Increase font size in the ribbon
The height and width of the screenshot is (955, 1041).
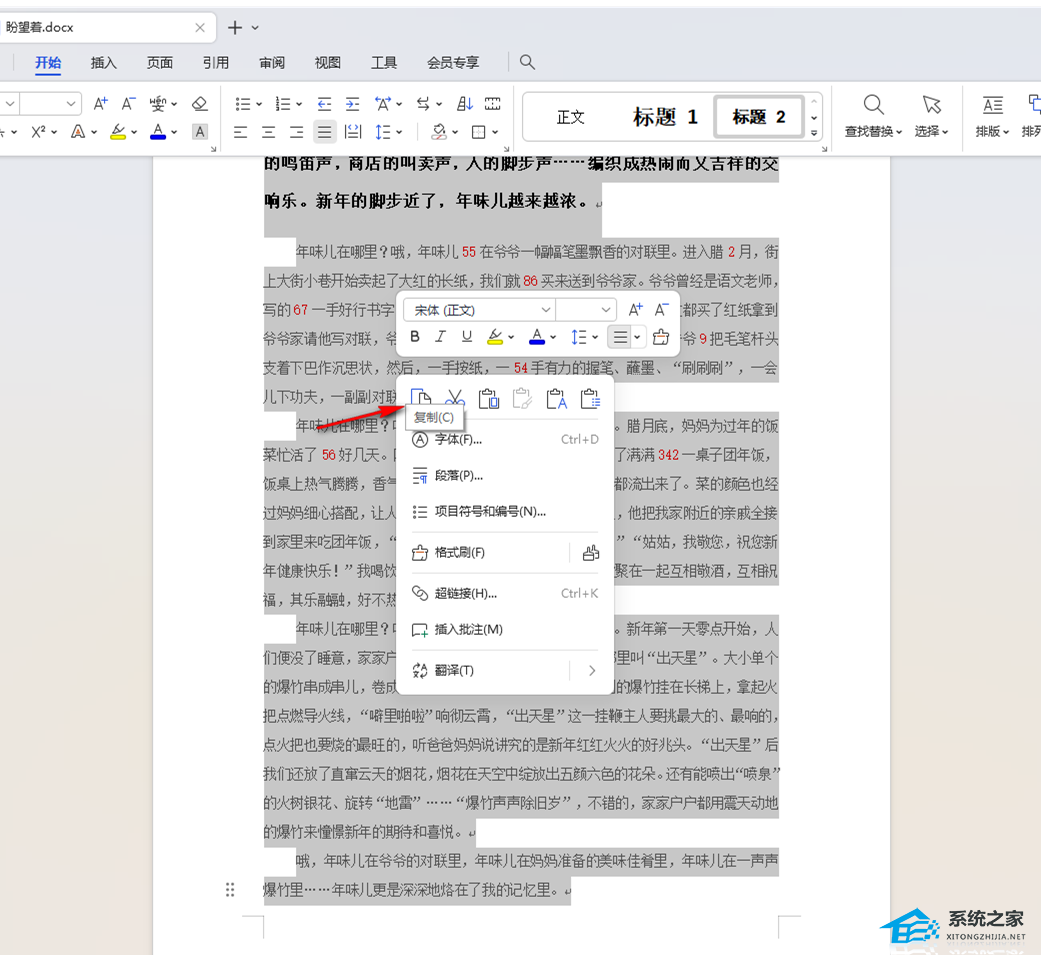100,104
